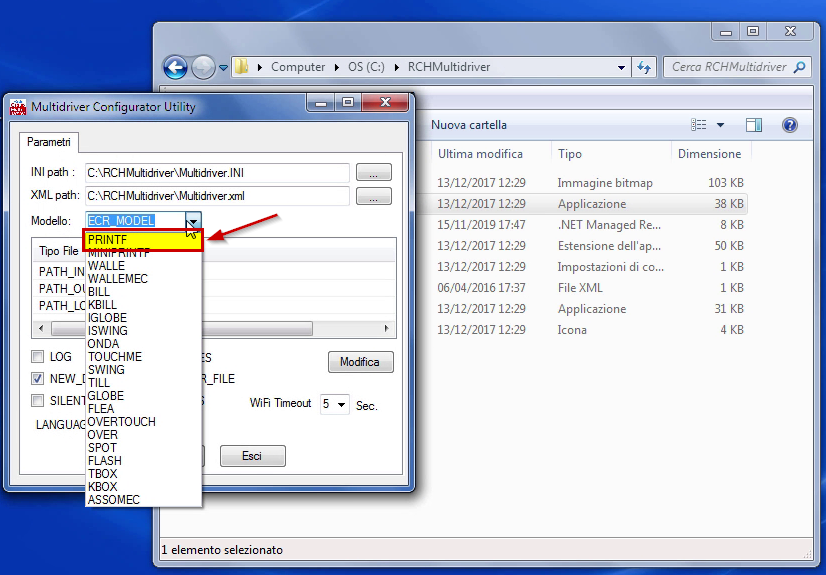The width and height of the screenshot is (826, 575).
Task: Change the Explorer view layout icon
Action: (699, 125)
